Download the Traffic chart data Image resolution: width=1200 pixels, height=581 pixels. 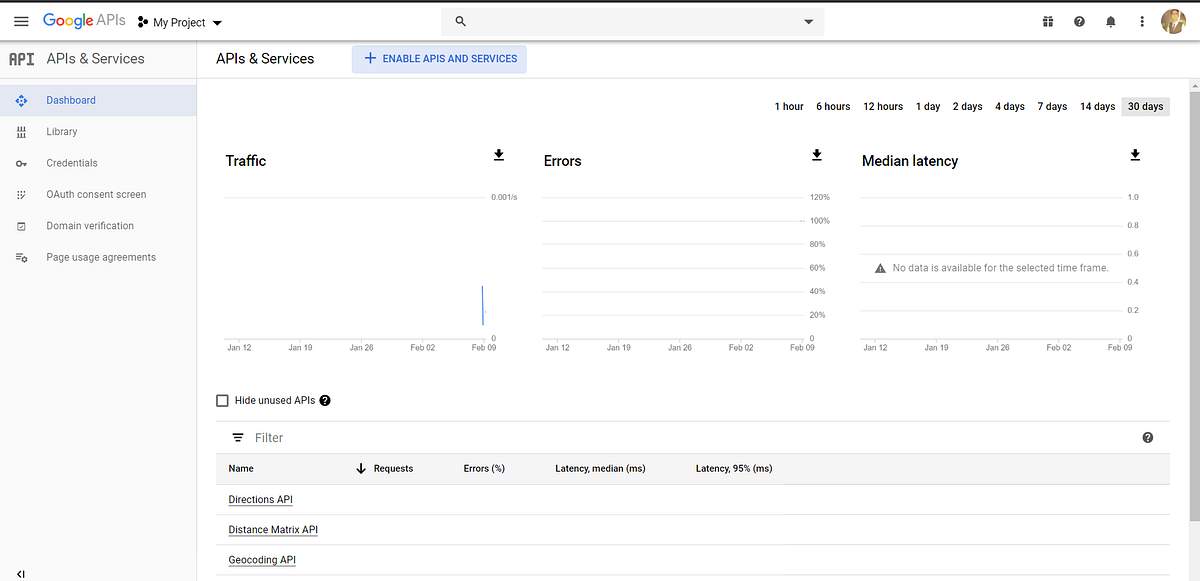point(498,155)
